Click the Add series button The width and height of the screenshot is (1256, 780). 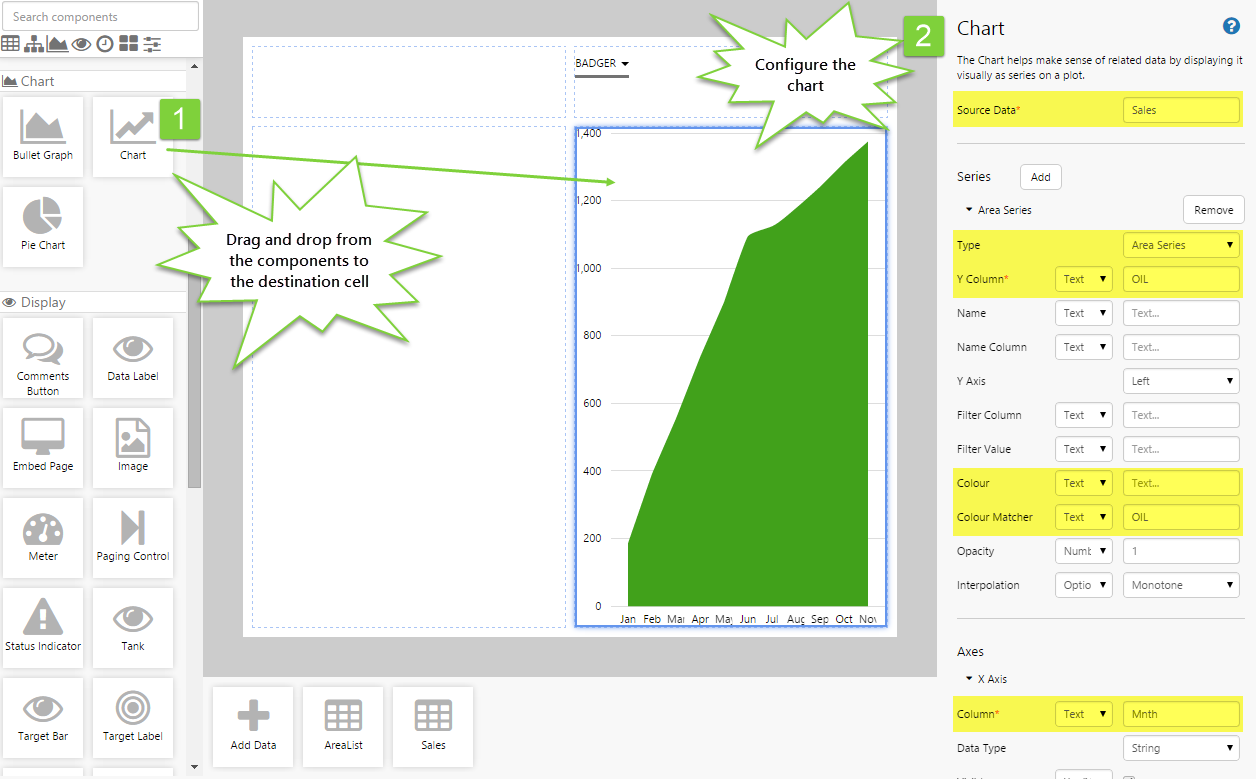tap(1040, 177)
